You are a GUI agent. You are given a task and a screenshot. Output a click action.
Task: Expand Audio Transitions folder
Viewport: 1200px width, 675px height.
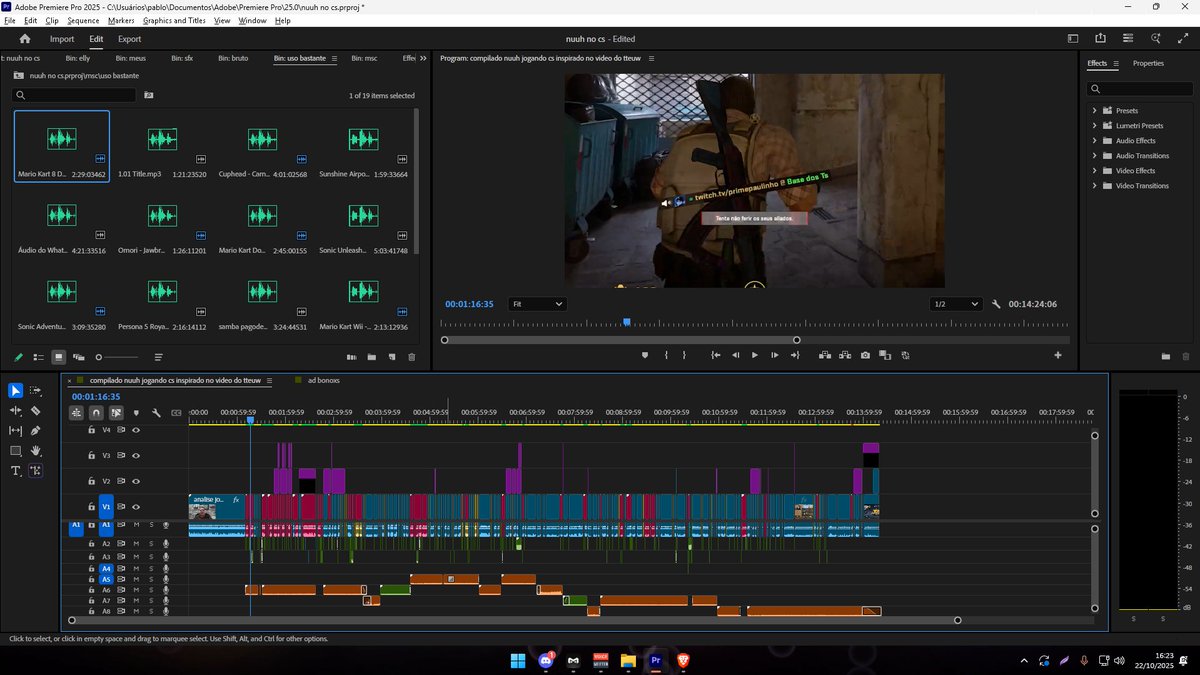click(1095, 155)
